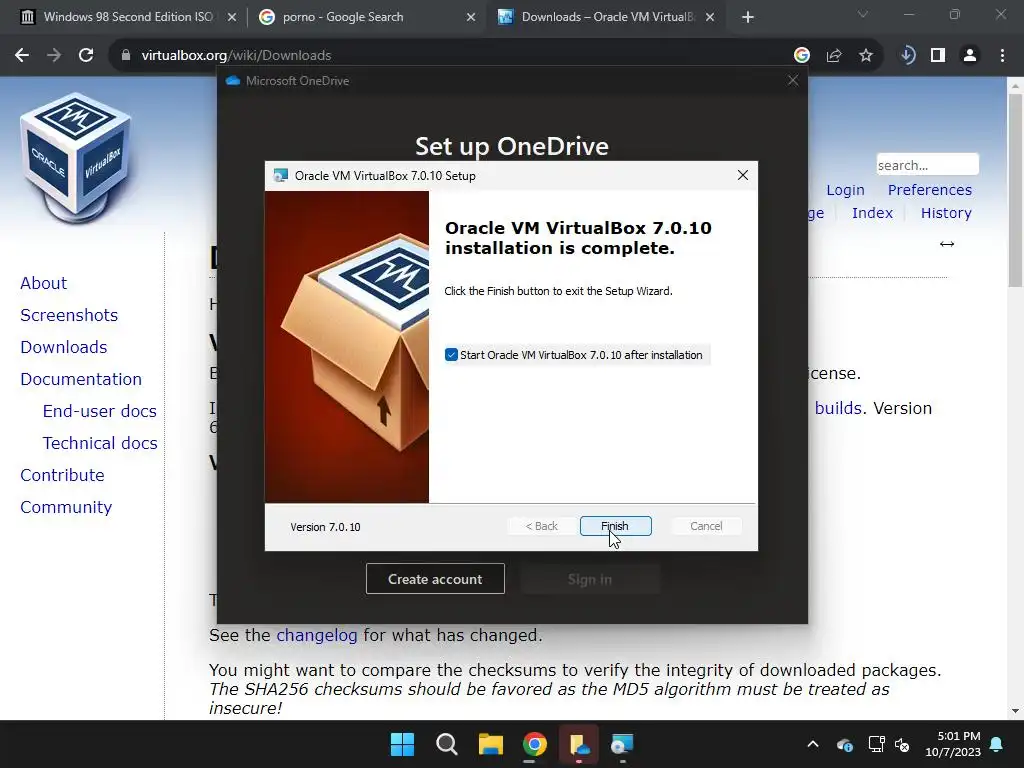The image size is (1024, 768).
Task: Uncheck Start Oracle VM VirtualBox after installation
Action: (x=451, y=355)
